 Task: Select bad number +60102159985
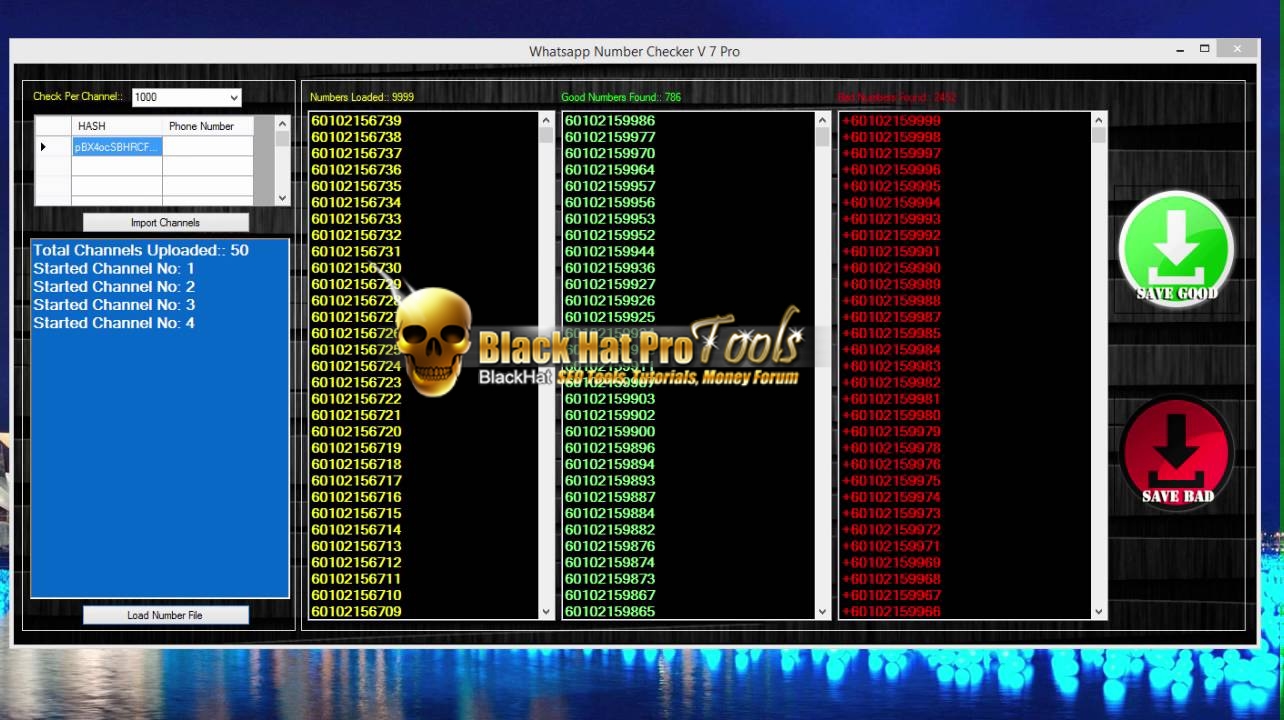click(891, 334)
